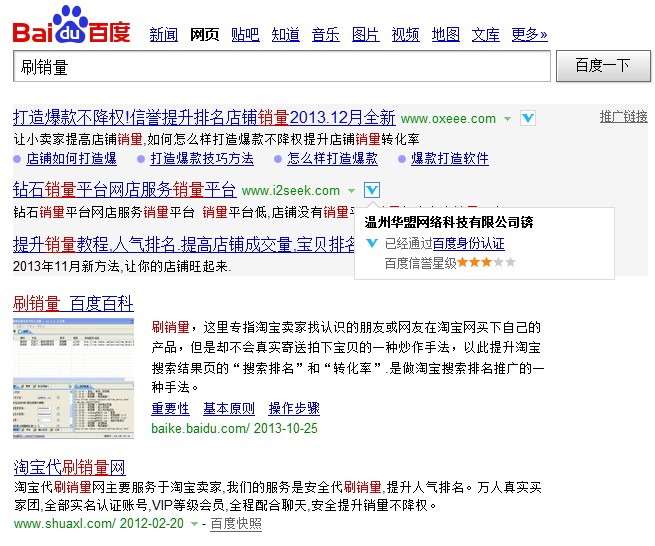The width and height of the screenshot is (655, 546).
Task: Expand the 更多» menu
Action: pyautogui.click(x=529, y=34)
